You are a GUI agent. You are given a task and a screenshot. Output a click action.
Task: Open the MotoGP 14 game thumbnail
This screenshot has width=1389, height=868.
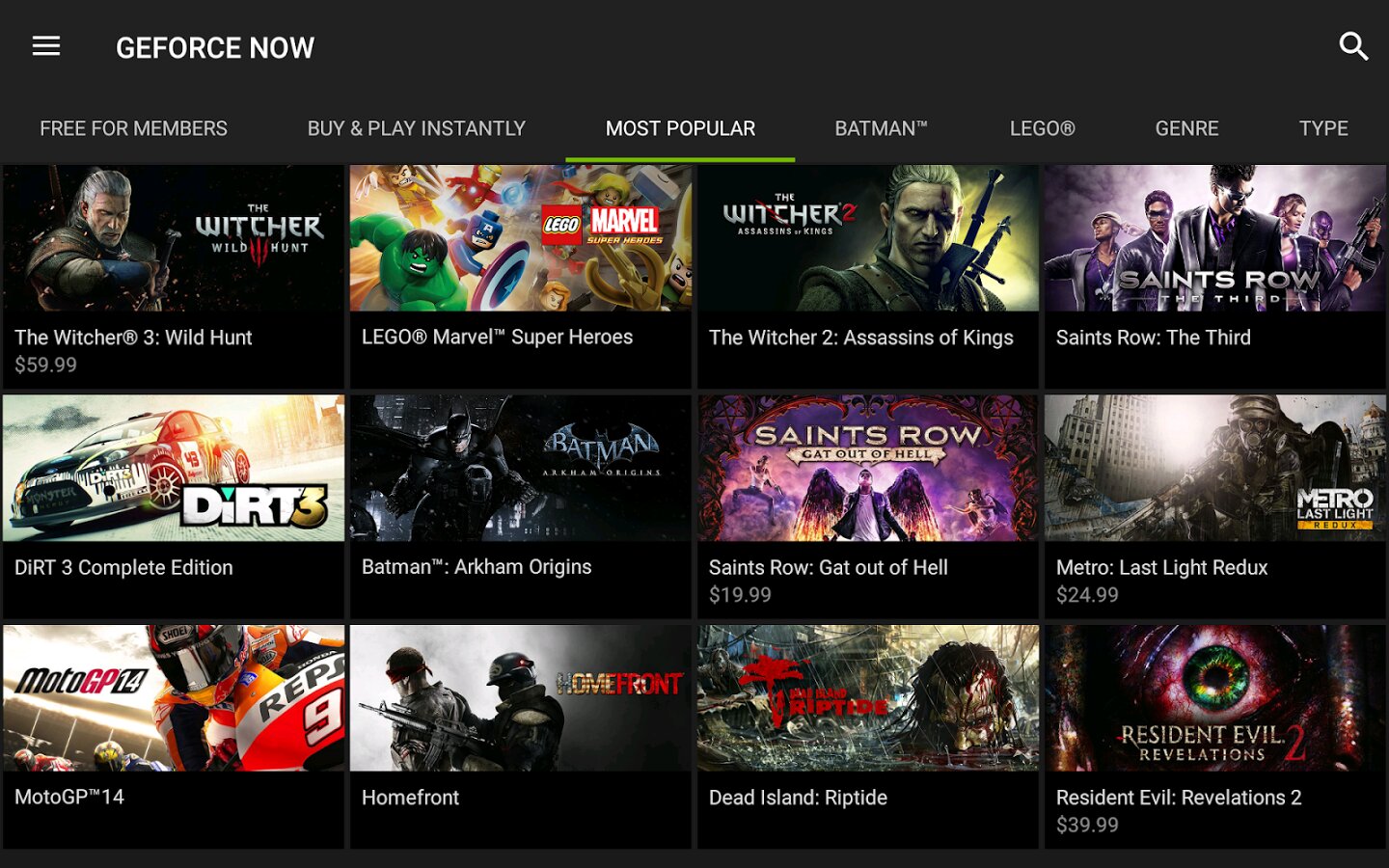coord(174,698)
